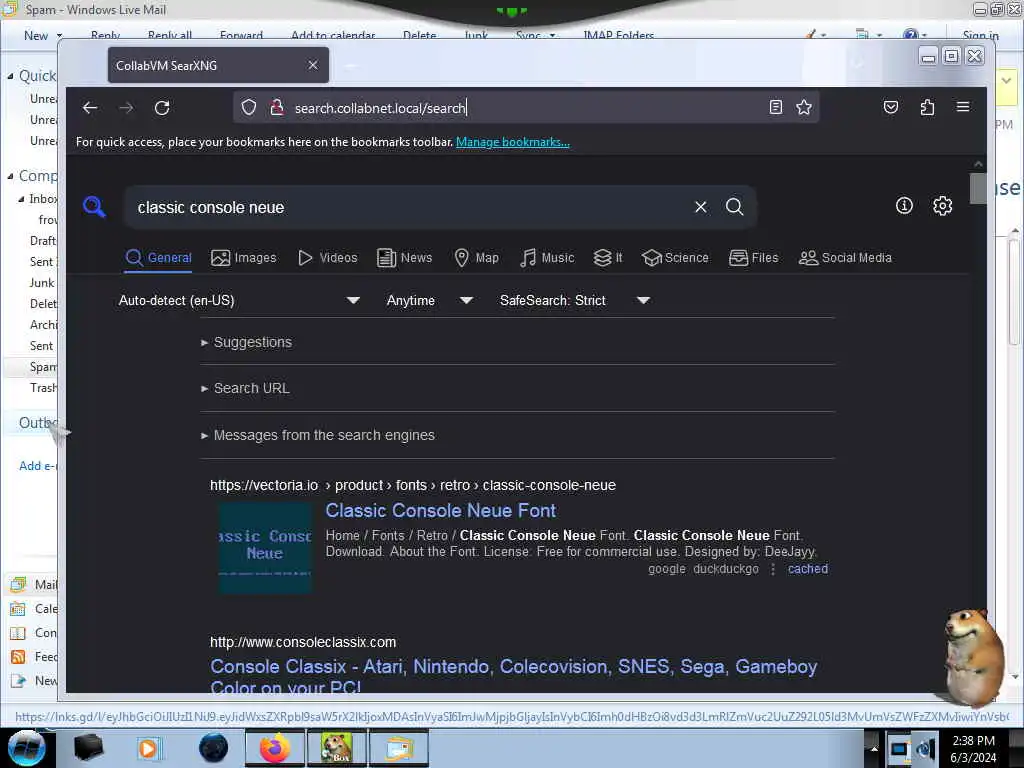Click the consoleclassix.com URL text
This screenshot has height=768, width=1024.
[x=303, y=642]
